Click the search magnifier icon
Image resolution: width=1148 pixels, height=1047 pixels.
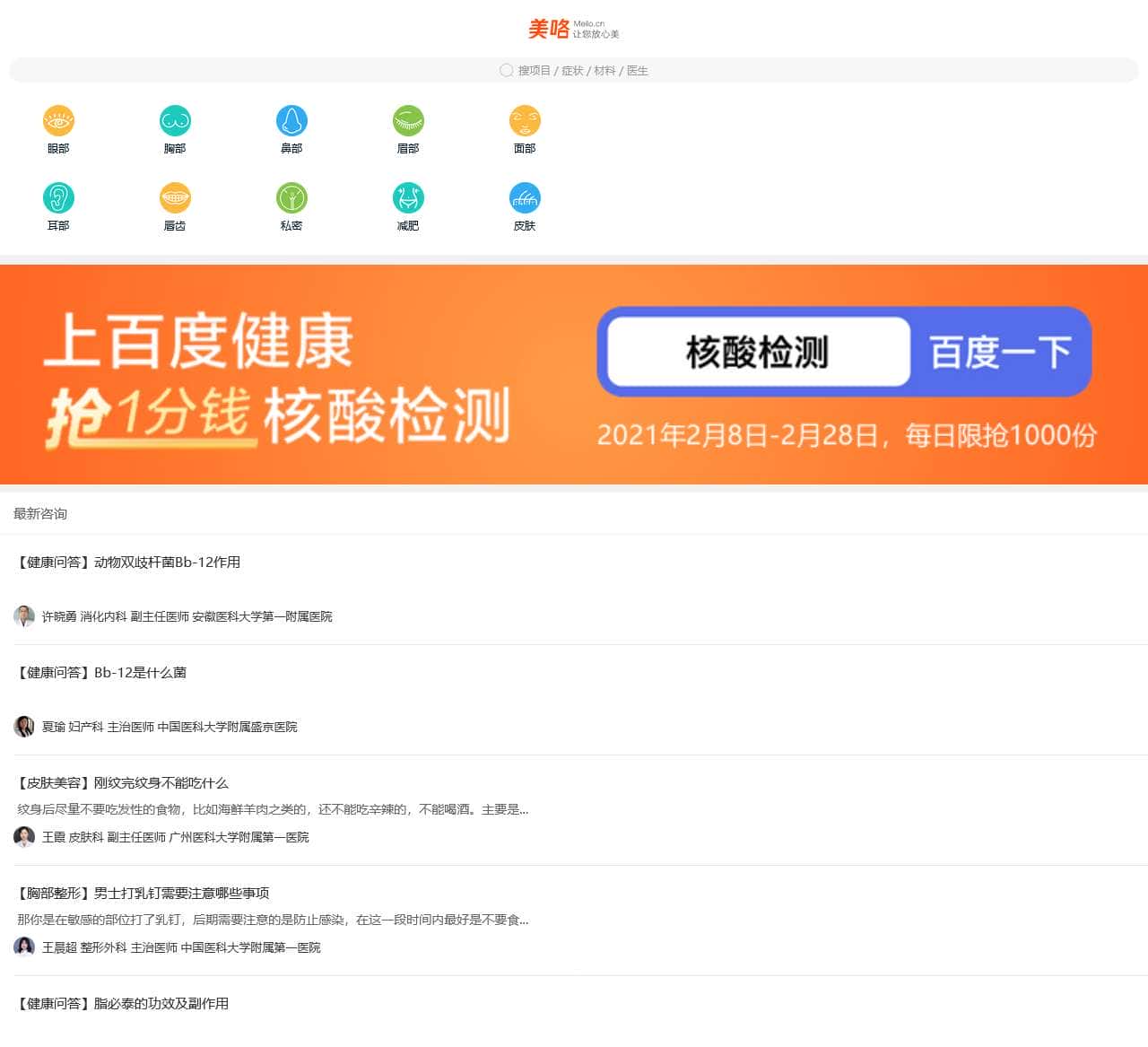(x=507, y=70)
